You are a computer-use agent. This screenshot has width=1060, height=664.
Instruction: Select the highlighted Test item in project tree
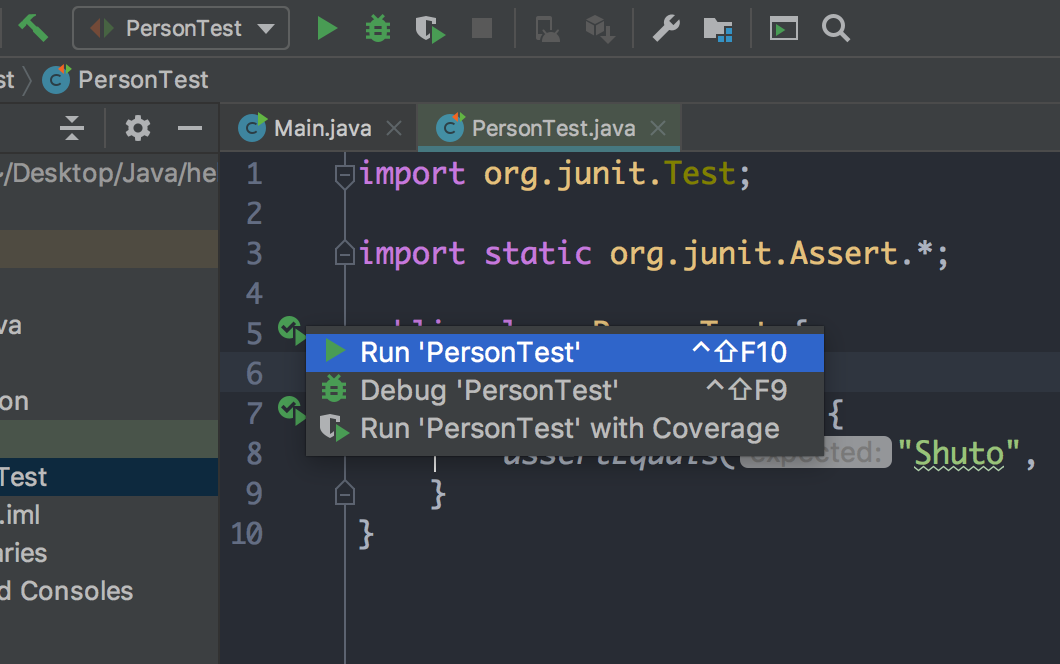(109, 477)
